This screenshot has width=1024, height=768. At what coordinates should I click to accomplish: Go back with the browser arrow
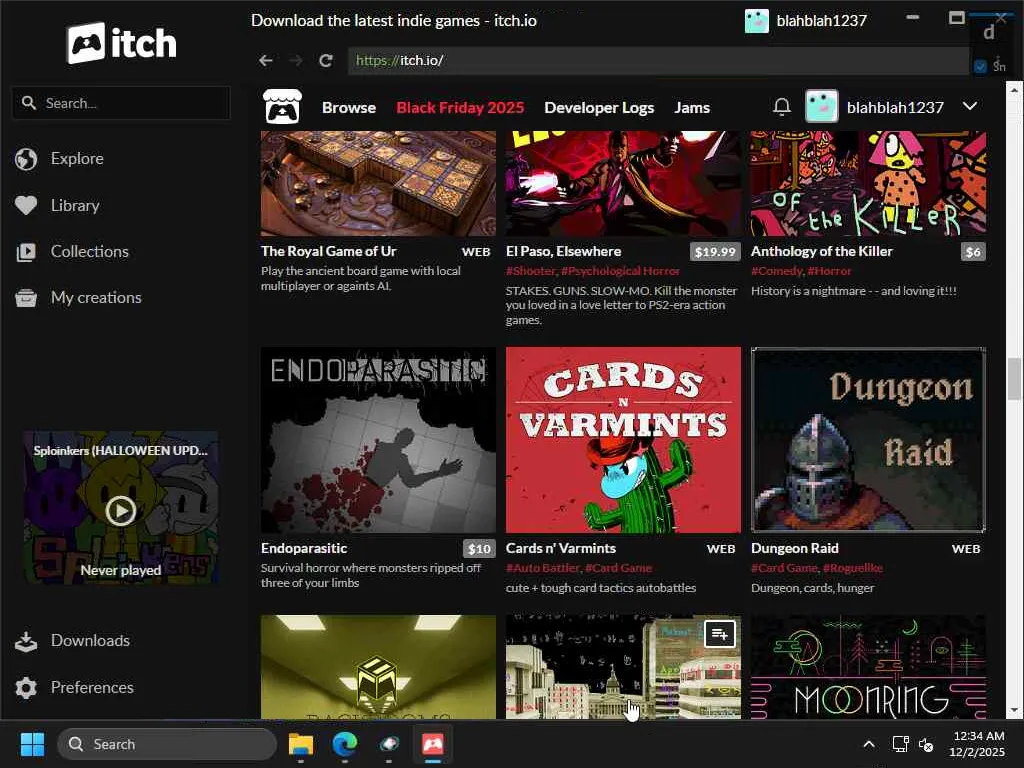click(x=265, y=61)
